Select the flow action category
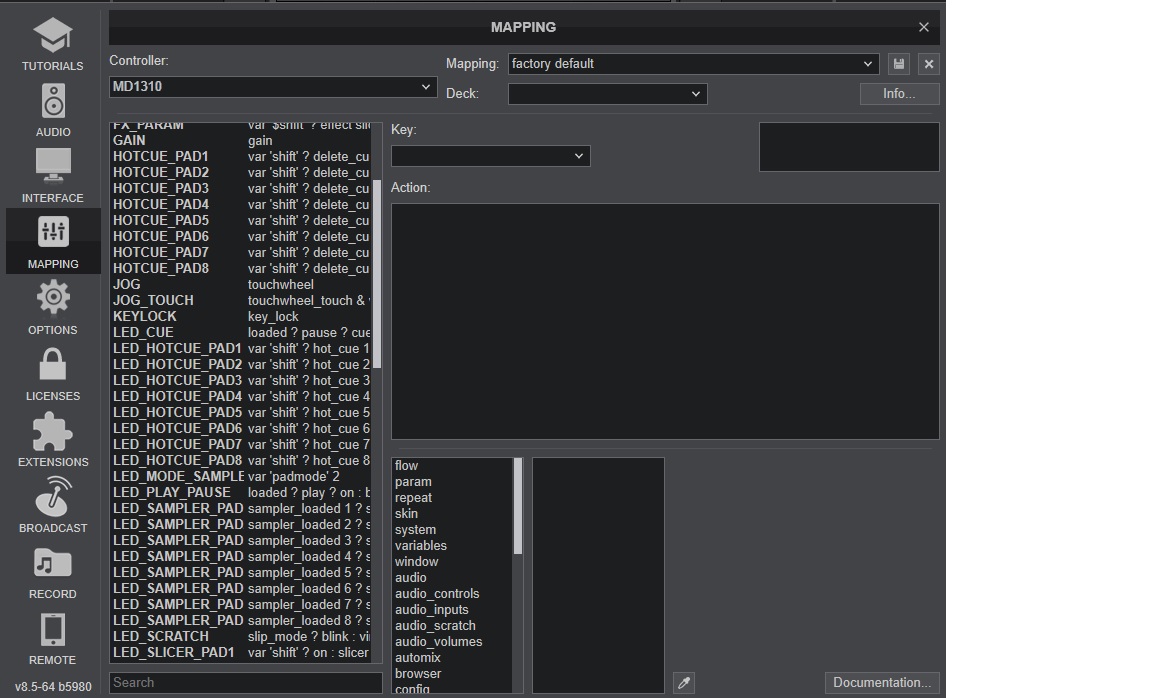 coord(453,466)
